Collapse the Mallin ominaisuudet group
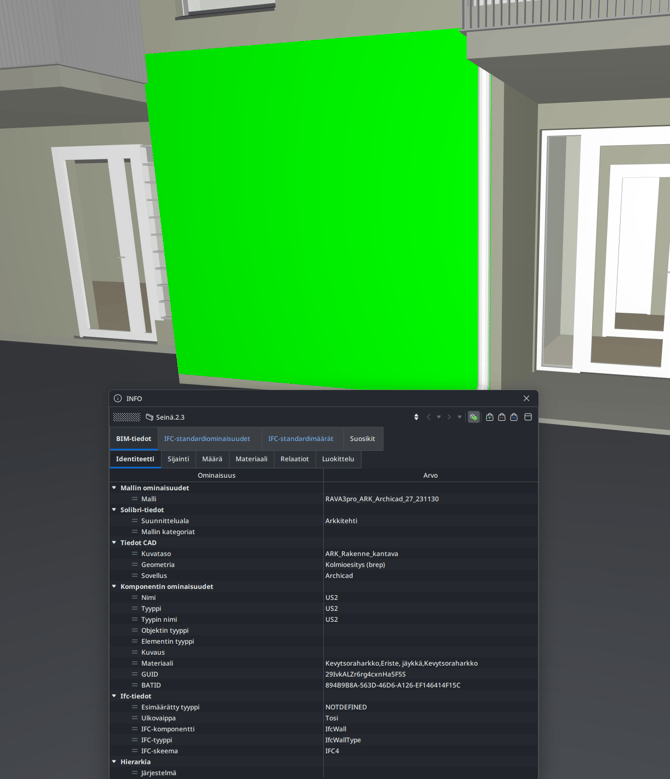The height and width of the screenshot is (779, 670). (x=114, y=488)
